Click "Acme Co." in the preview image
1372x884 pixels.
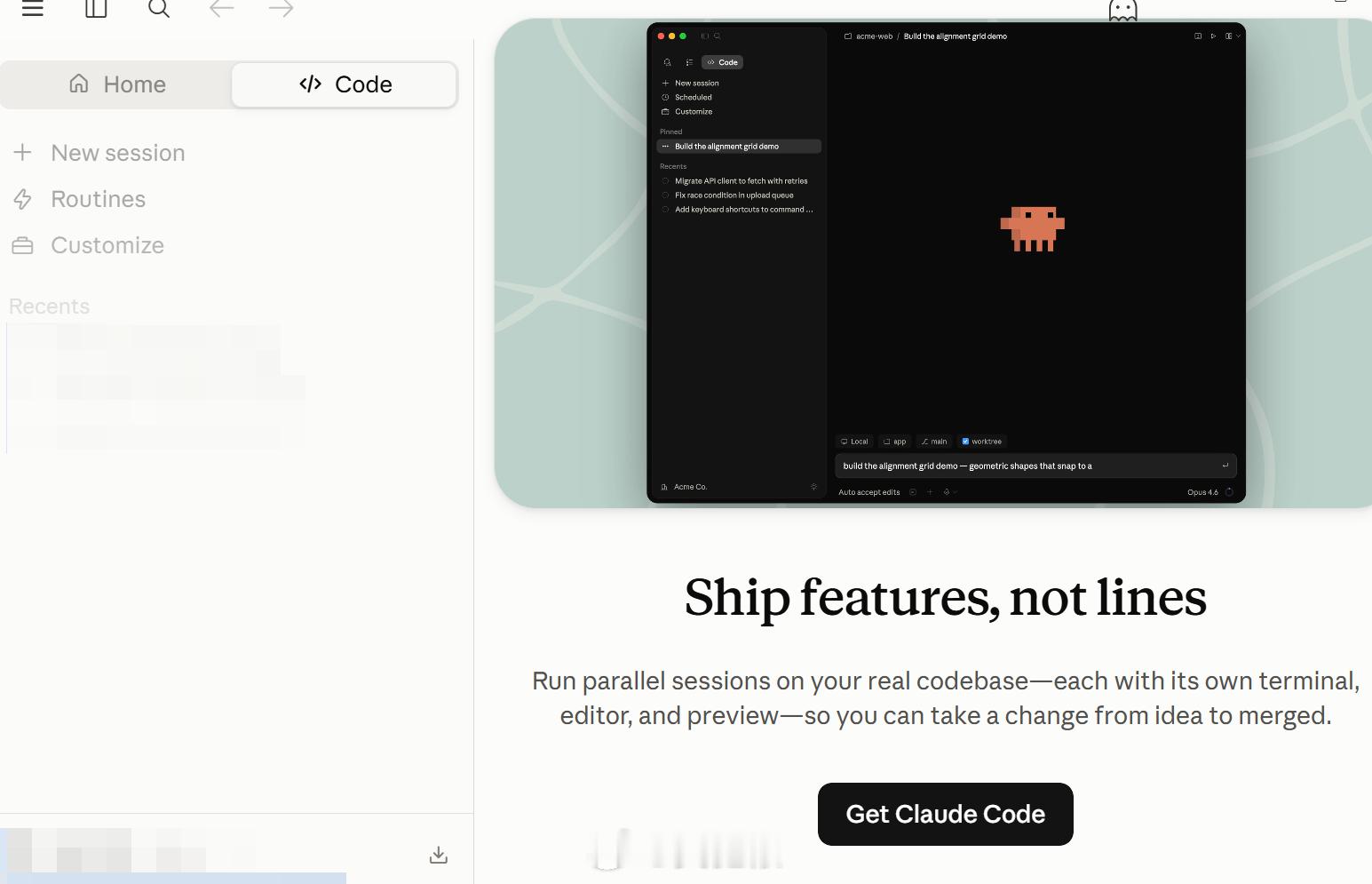(x=690, y=487)
